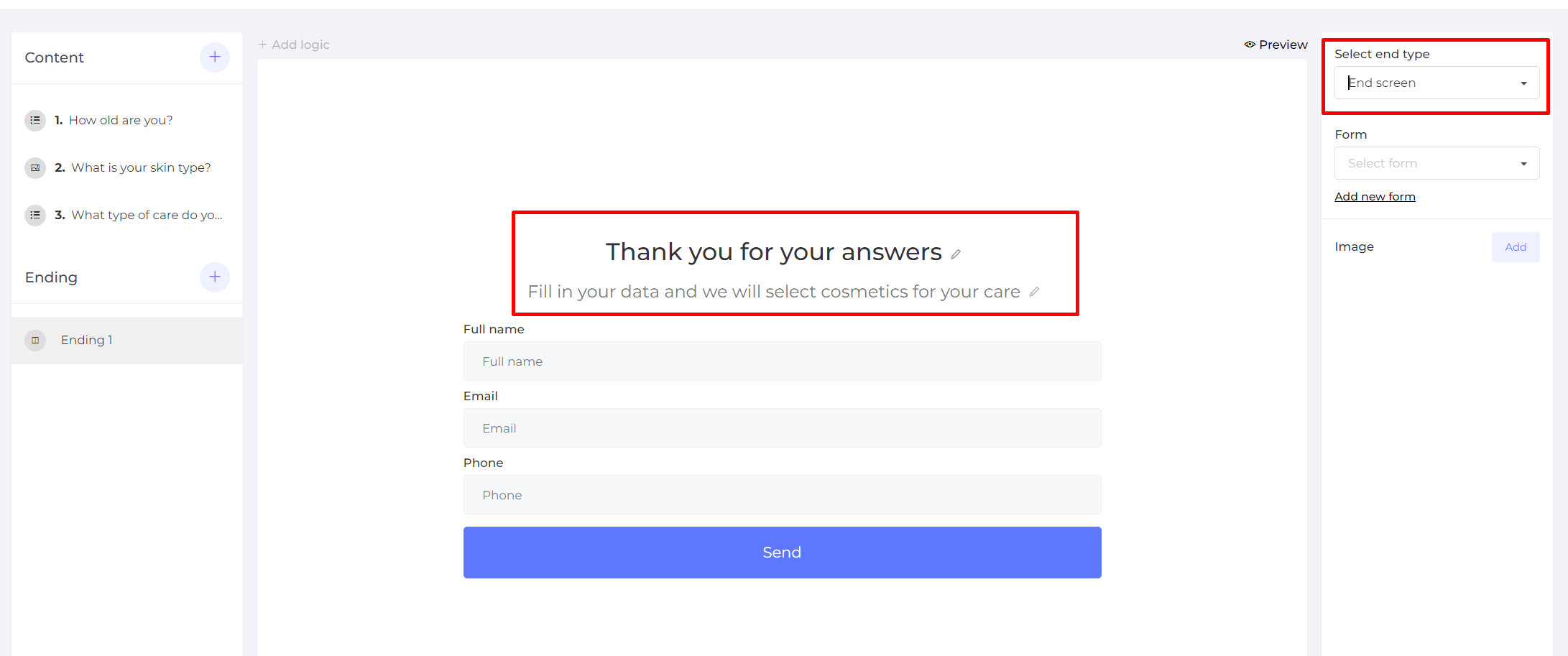The image size is (1568, 656).
Task: Click the image icon for question 2
Action: click(x=35, y=167)
